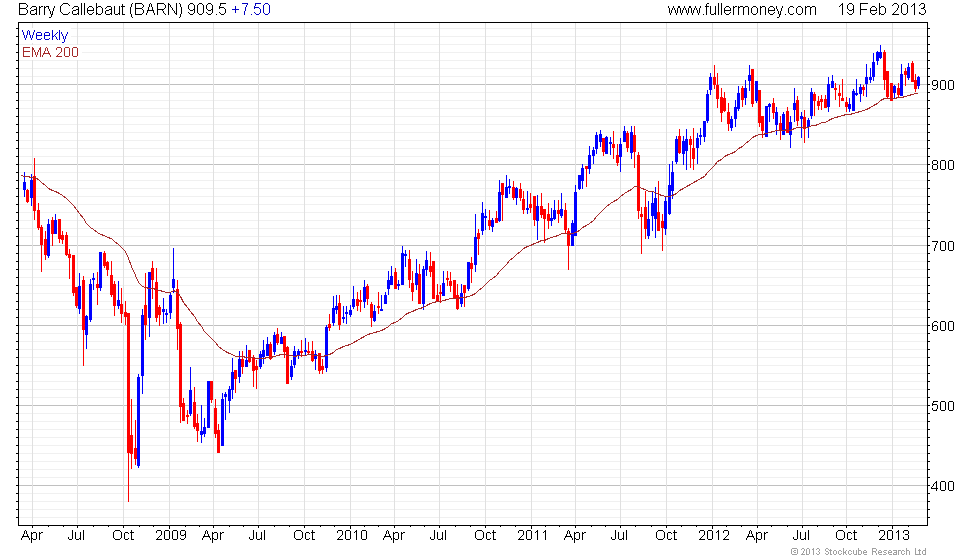Click the '2011' date axis label
The width and height of the screenshot is (980, 560).
pos(532,536)
